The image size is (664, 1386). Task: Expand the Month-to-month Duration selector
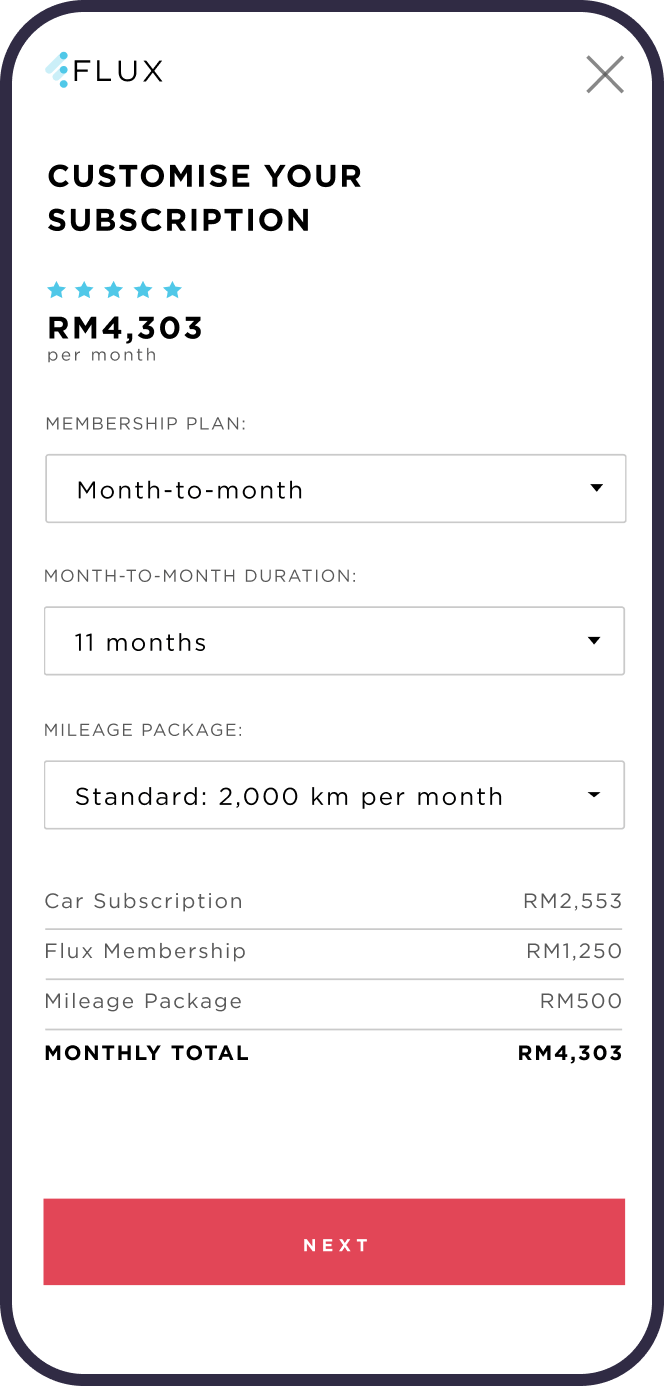tap(334, 641)
